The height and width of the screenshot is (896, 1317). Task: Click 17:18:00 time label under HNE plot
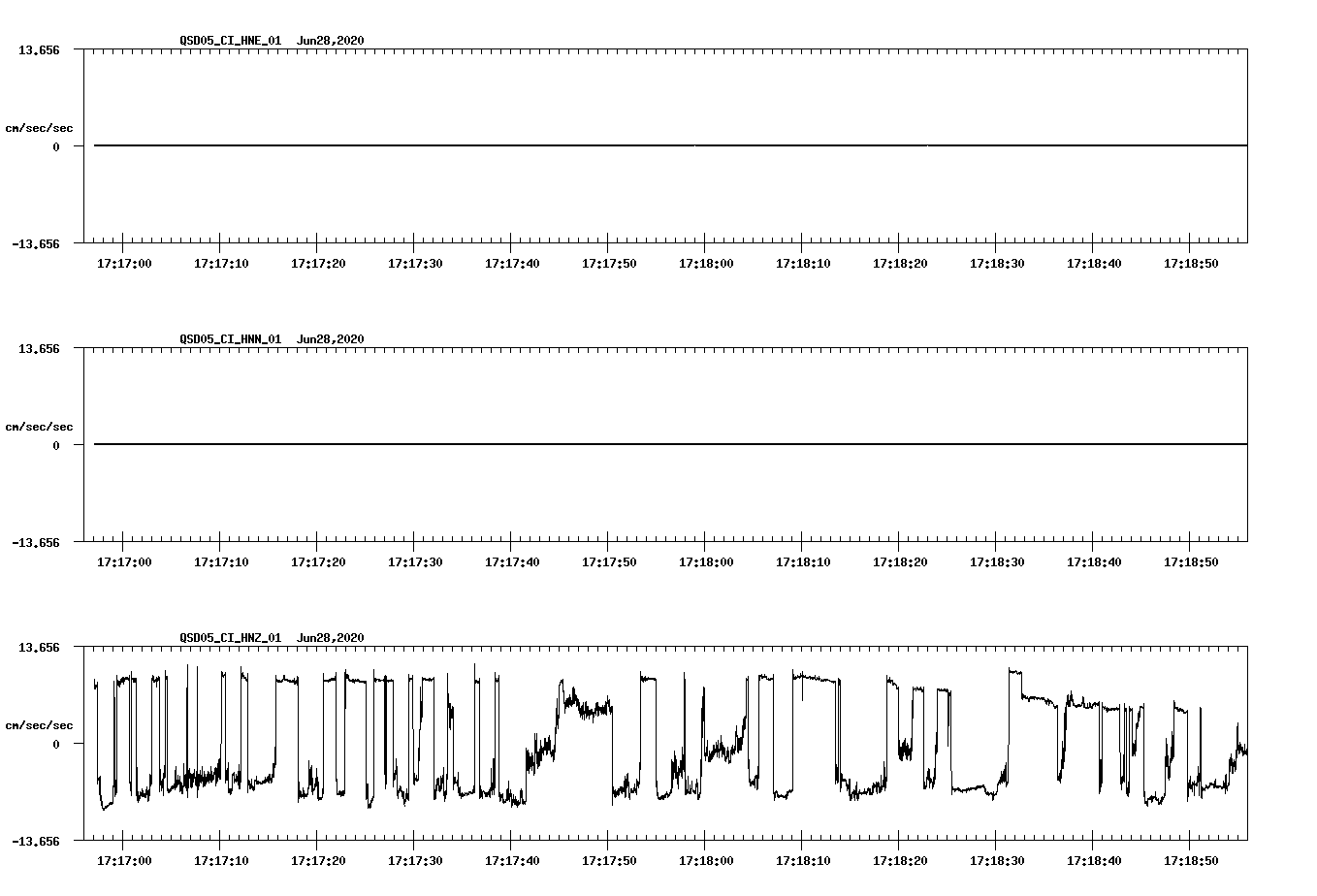click(x=706, y=264)
